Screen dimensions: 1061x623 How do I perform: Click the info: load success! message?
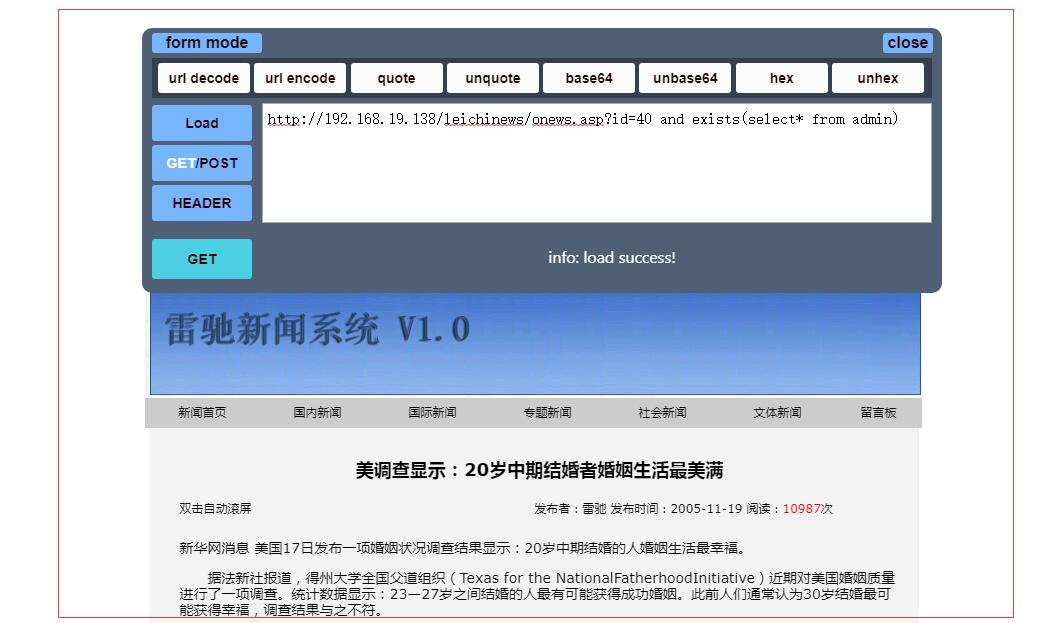coord(612,258)
